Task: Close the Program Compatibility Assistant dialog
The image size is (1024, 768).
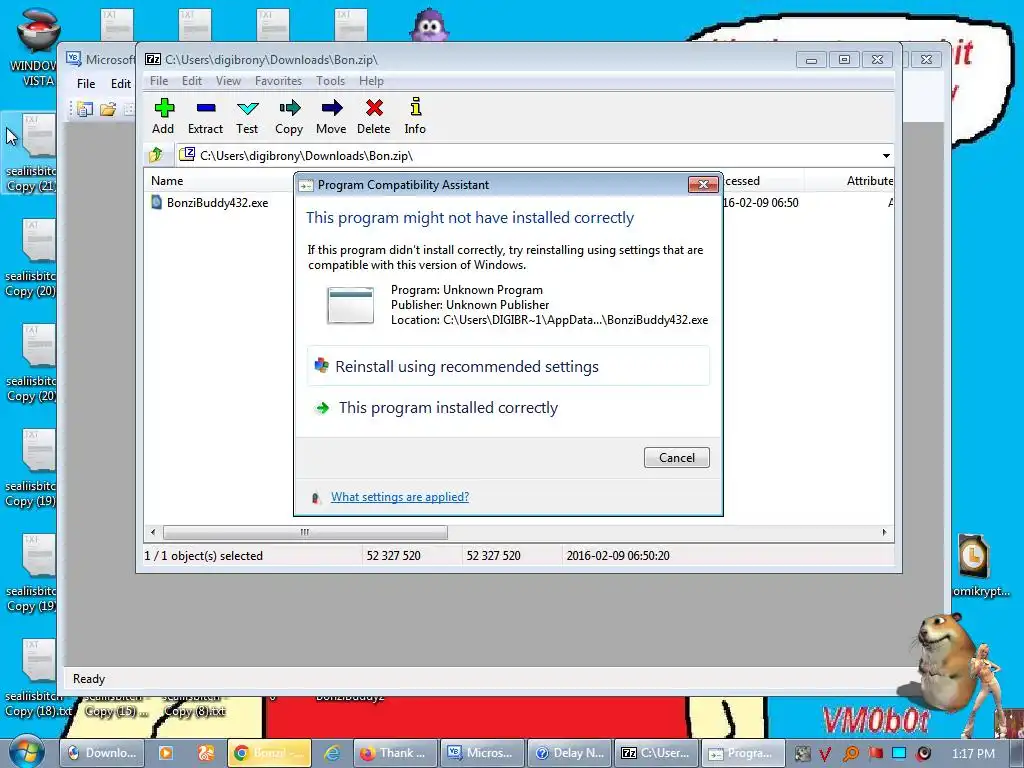Action: pos(703,185)
